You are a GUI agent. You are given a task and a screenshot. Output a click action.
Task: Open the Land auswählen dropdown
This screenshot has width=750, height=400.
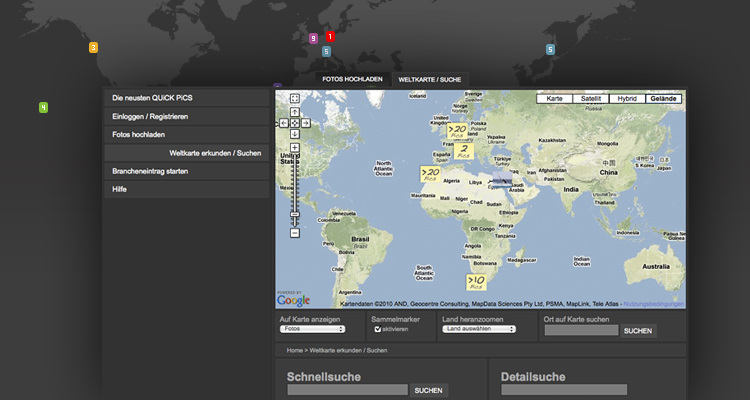479,329
